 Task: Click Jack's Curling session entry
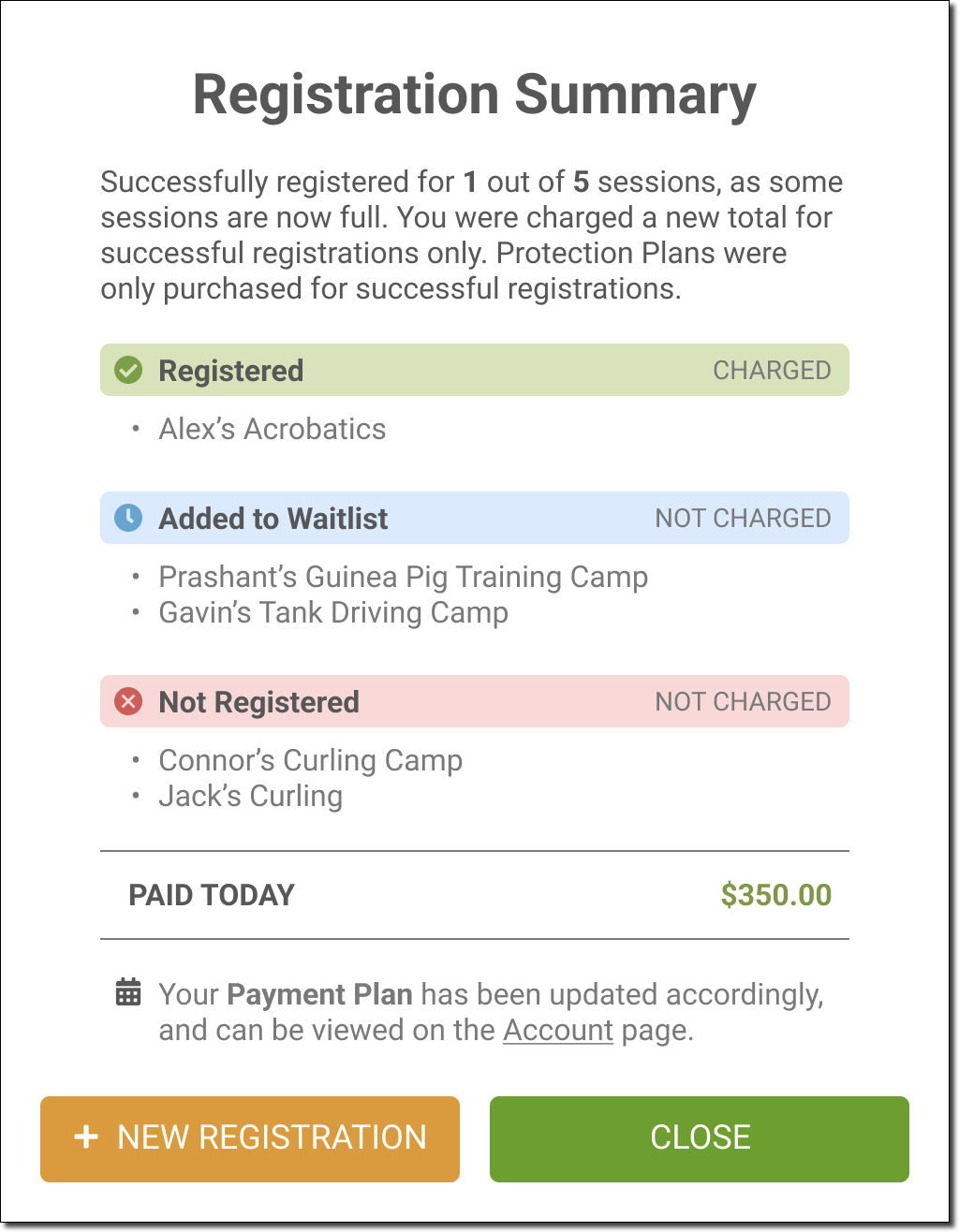(x=250, y=796)
